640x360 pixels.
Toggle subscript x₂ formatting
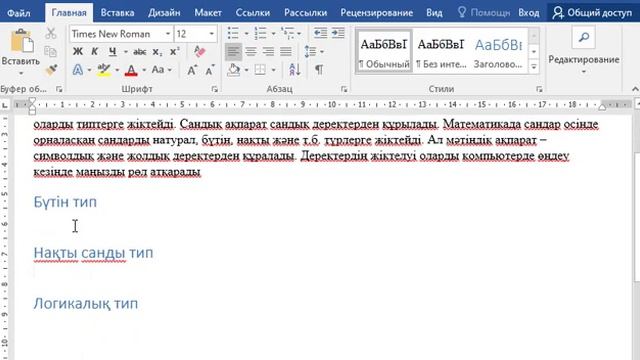[x=157, y=52]
